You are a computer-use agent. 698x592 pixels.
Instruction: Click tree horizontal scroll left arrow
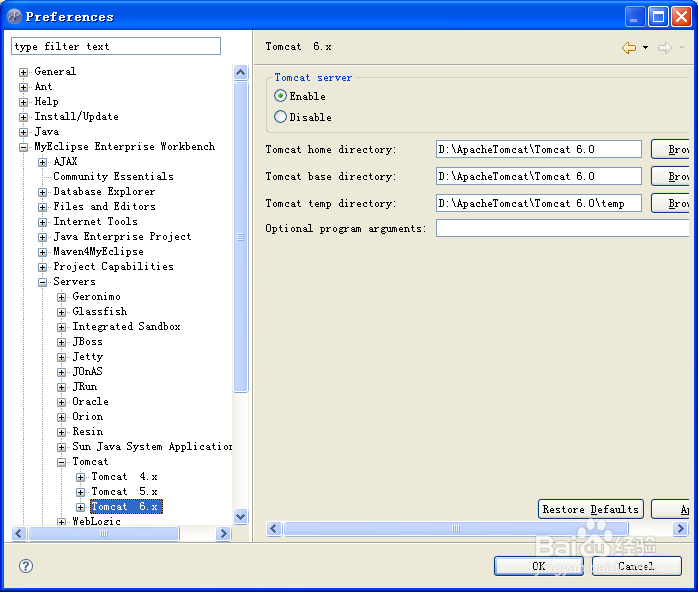[x=19, y=533]
